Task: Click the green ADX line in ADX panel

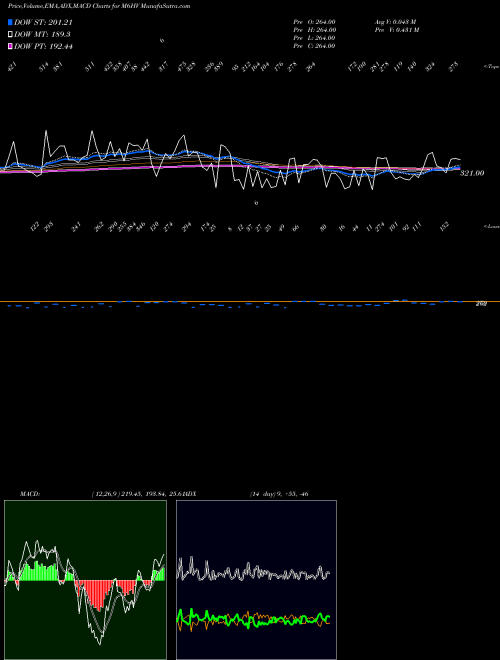Action: click(x=253, y=619)
